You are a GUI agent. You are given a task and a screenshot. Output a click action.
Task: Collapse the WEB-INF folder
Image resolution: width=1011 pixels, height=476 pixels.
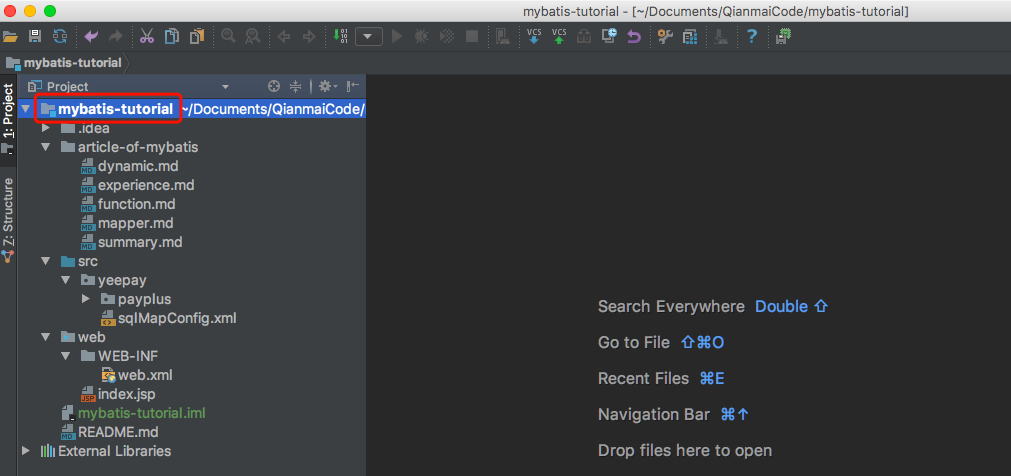coord(66,356)
